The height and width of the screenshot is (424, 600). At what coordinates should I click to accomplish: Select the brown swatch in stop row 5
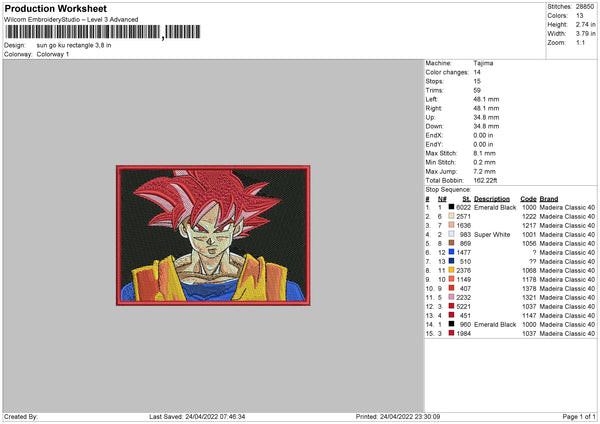(451, 243)
